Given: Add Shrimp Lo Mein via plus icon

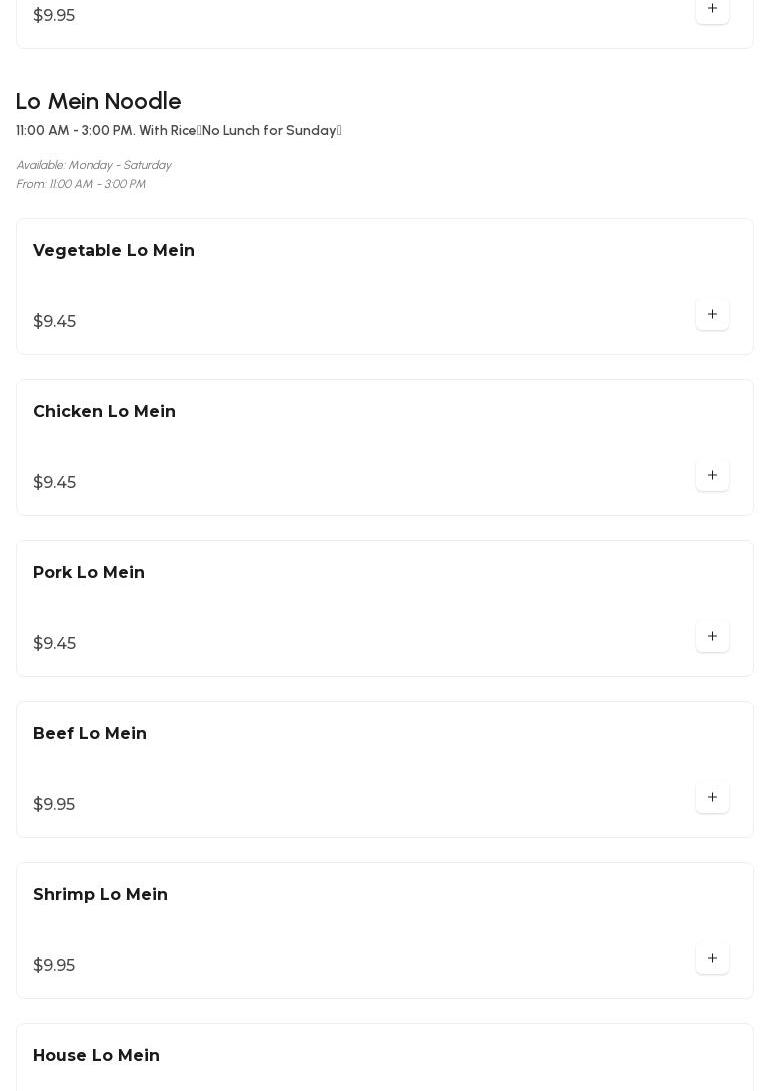Looking at the screenshot, I should (712, 959).
